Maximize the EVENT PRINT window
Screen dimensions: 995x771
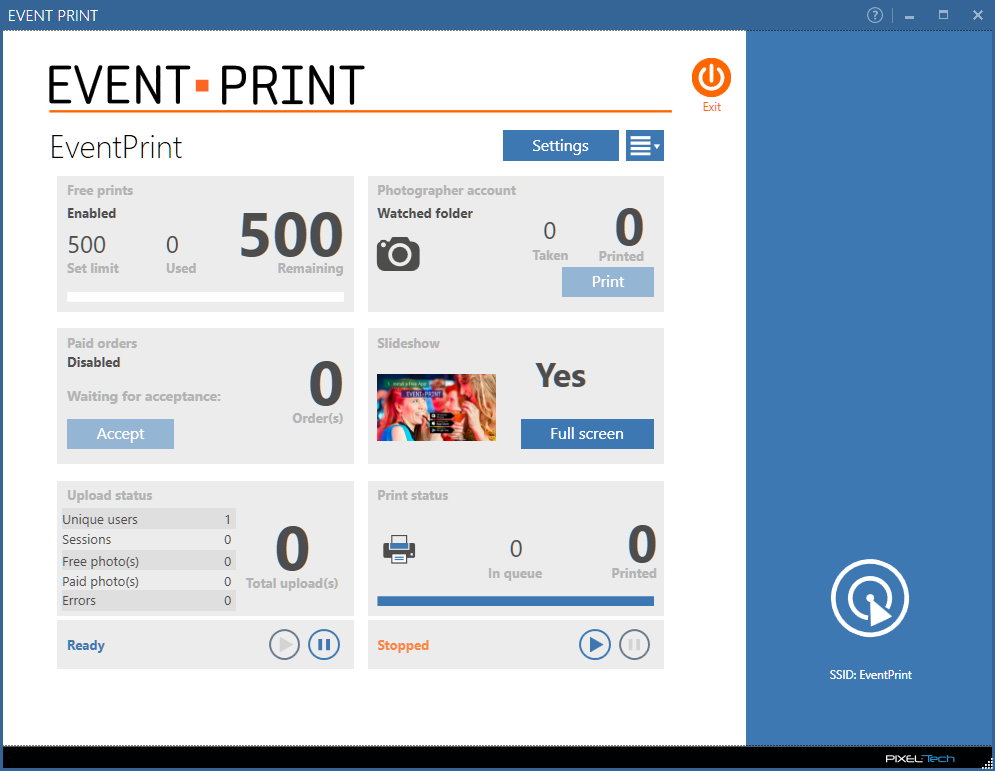coord(944,15)
